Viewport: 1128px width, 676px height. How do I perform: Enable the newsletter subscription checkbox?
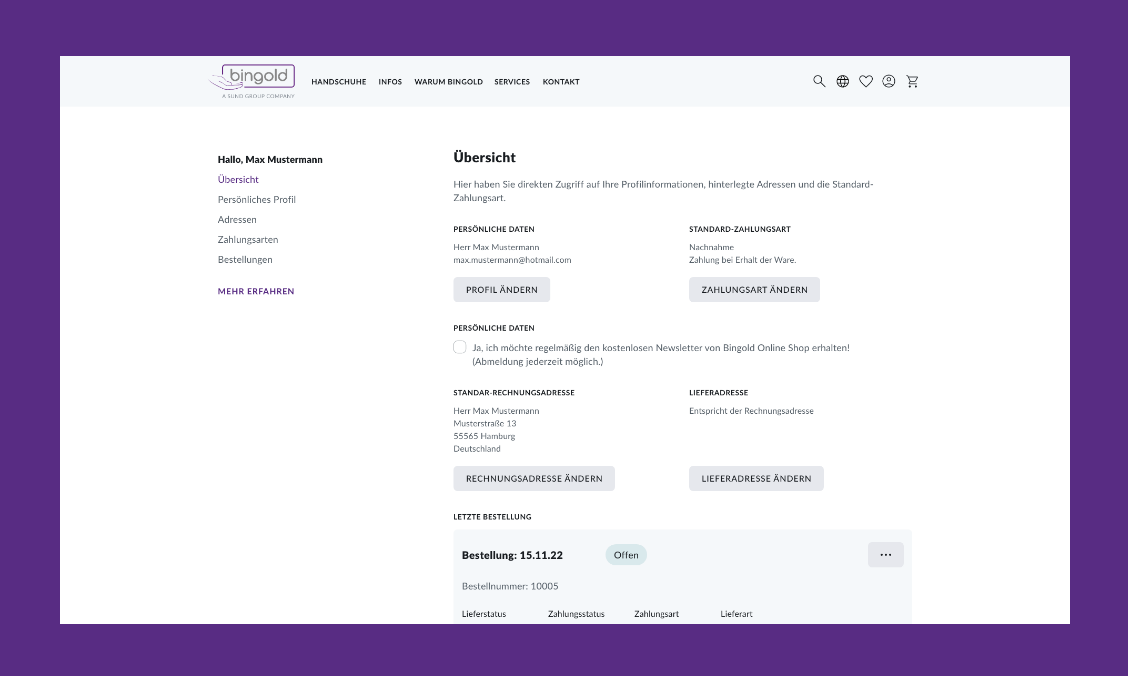click(460, 347)
